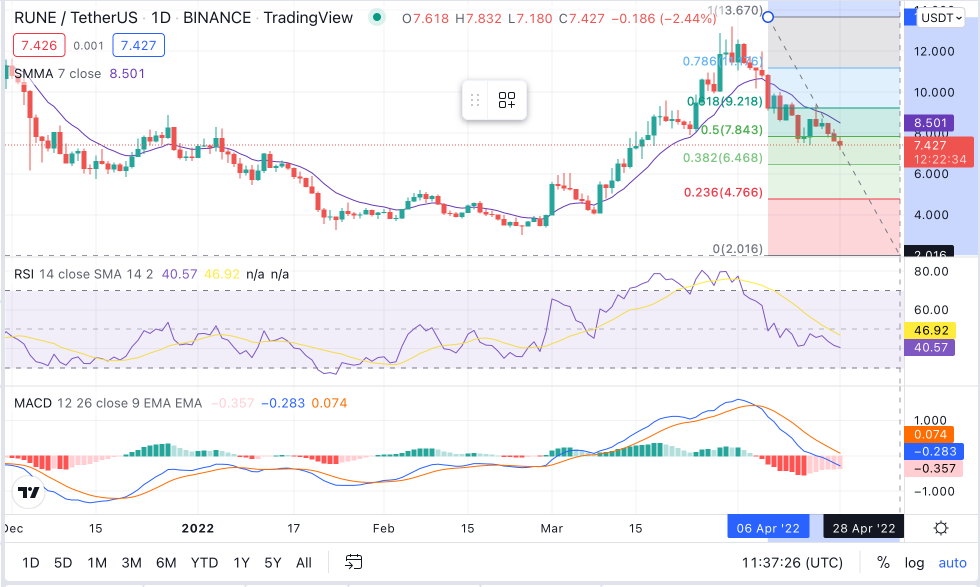Click the Mar label on time axis

[x=551, y=528]
